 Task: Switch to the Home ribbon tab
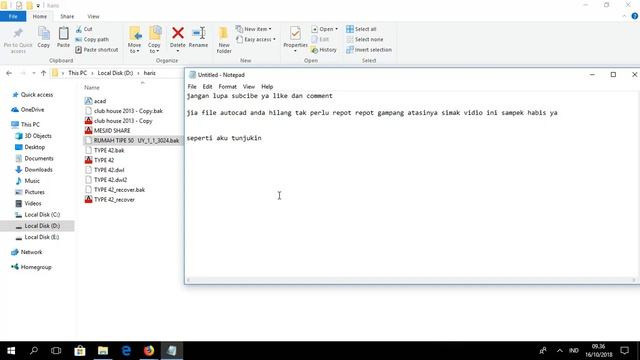click(40, 16)
